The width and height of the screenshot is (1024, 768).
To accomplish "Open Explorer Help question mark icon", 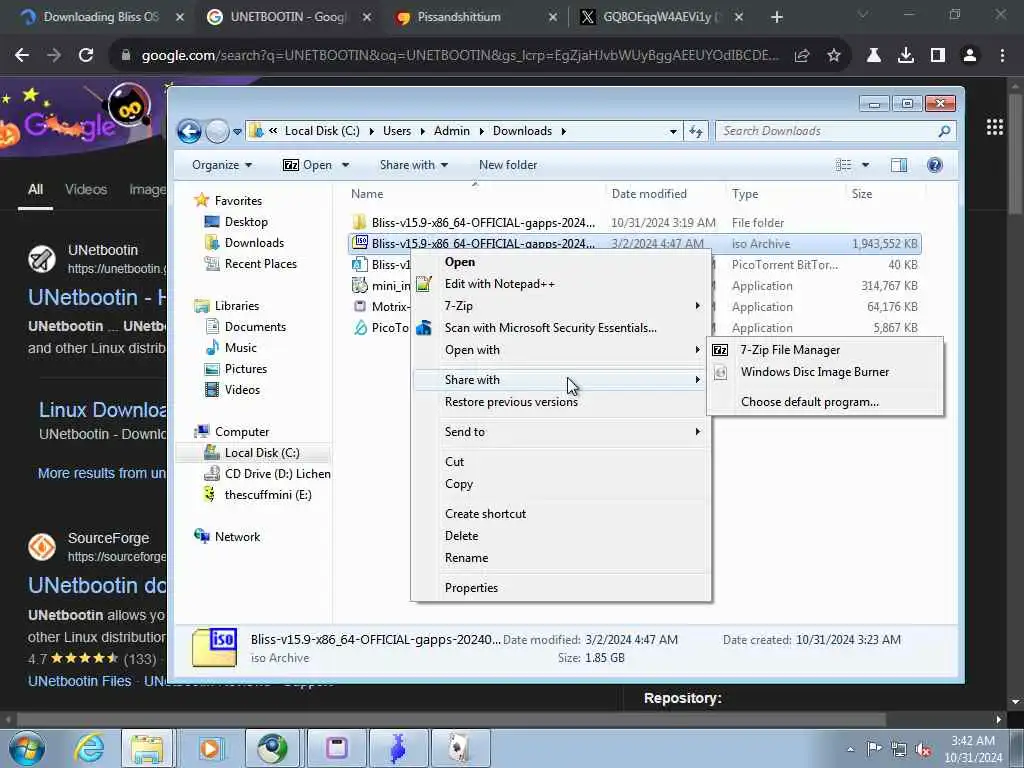I will [x=935, y=165].
